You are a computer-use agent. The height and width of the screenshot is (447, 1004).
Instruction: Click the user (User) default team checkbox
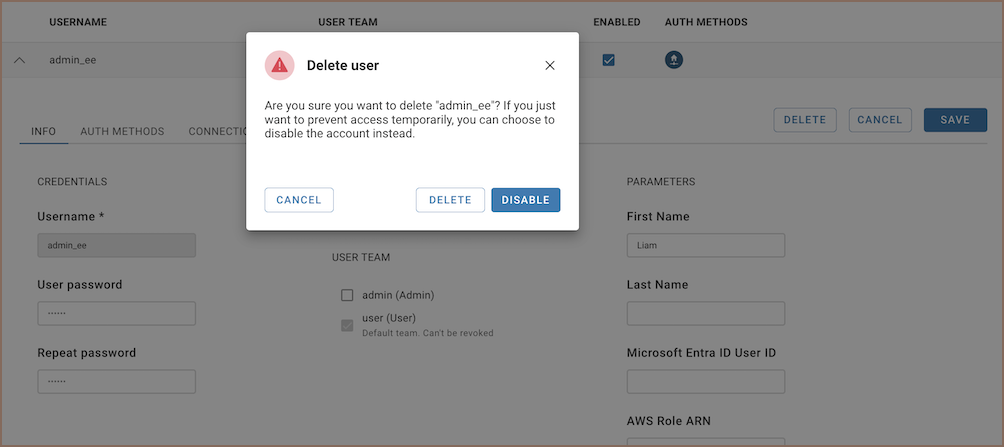click(347, 325)
